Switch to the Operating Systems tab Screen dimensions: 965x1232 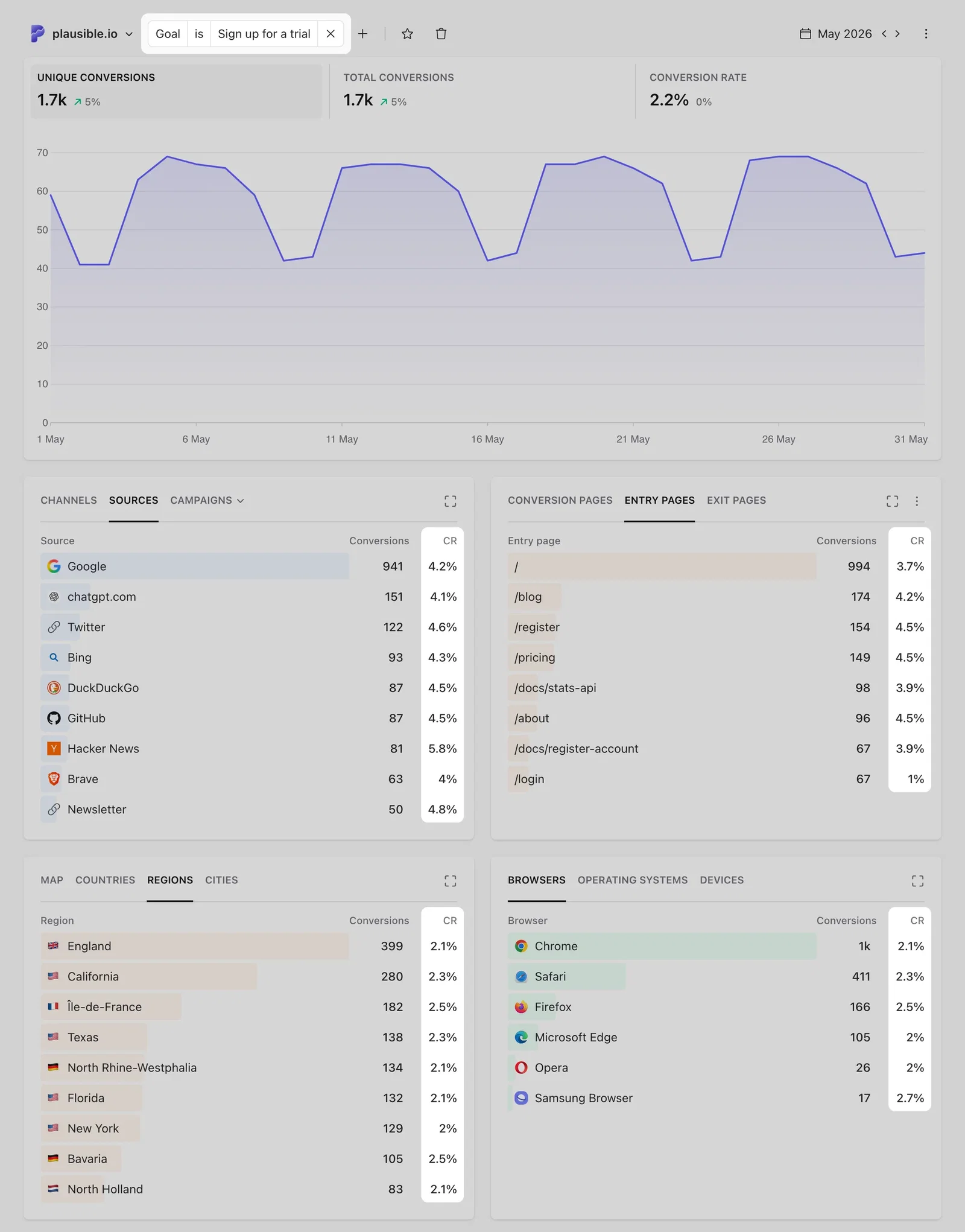(632, 880)
